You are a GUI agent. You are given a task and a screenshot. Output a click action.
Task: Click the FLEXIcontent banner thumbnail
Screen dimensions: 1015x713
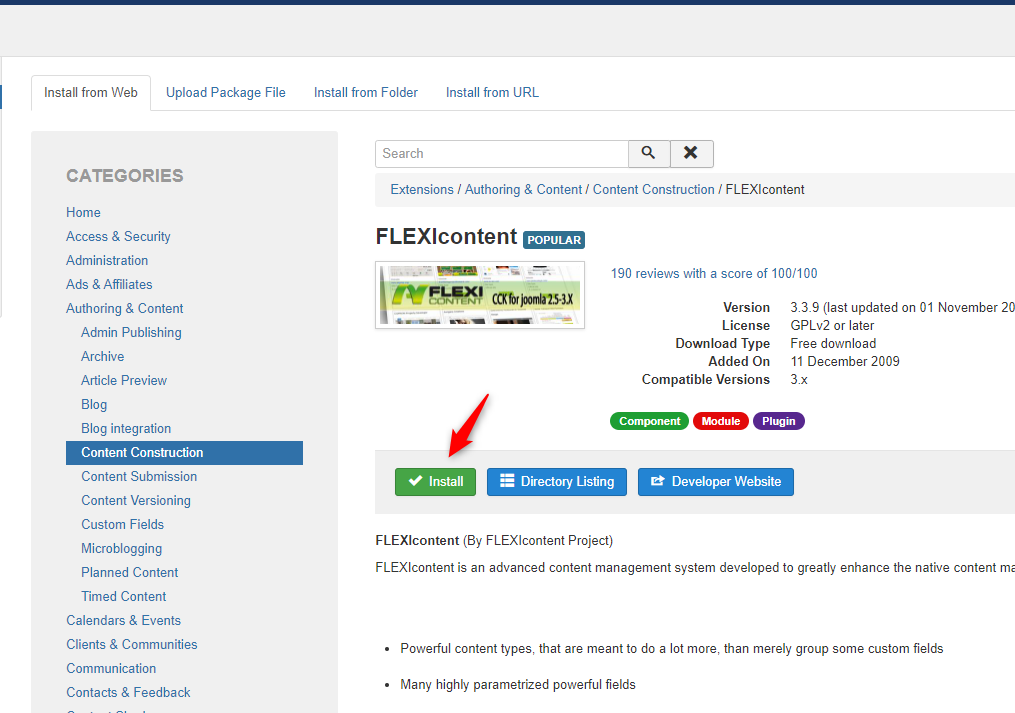pos(480,295)
